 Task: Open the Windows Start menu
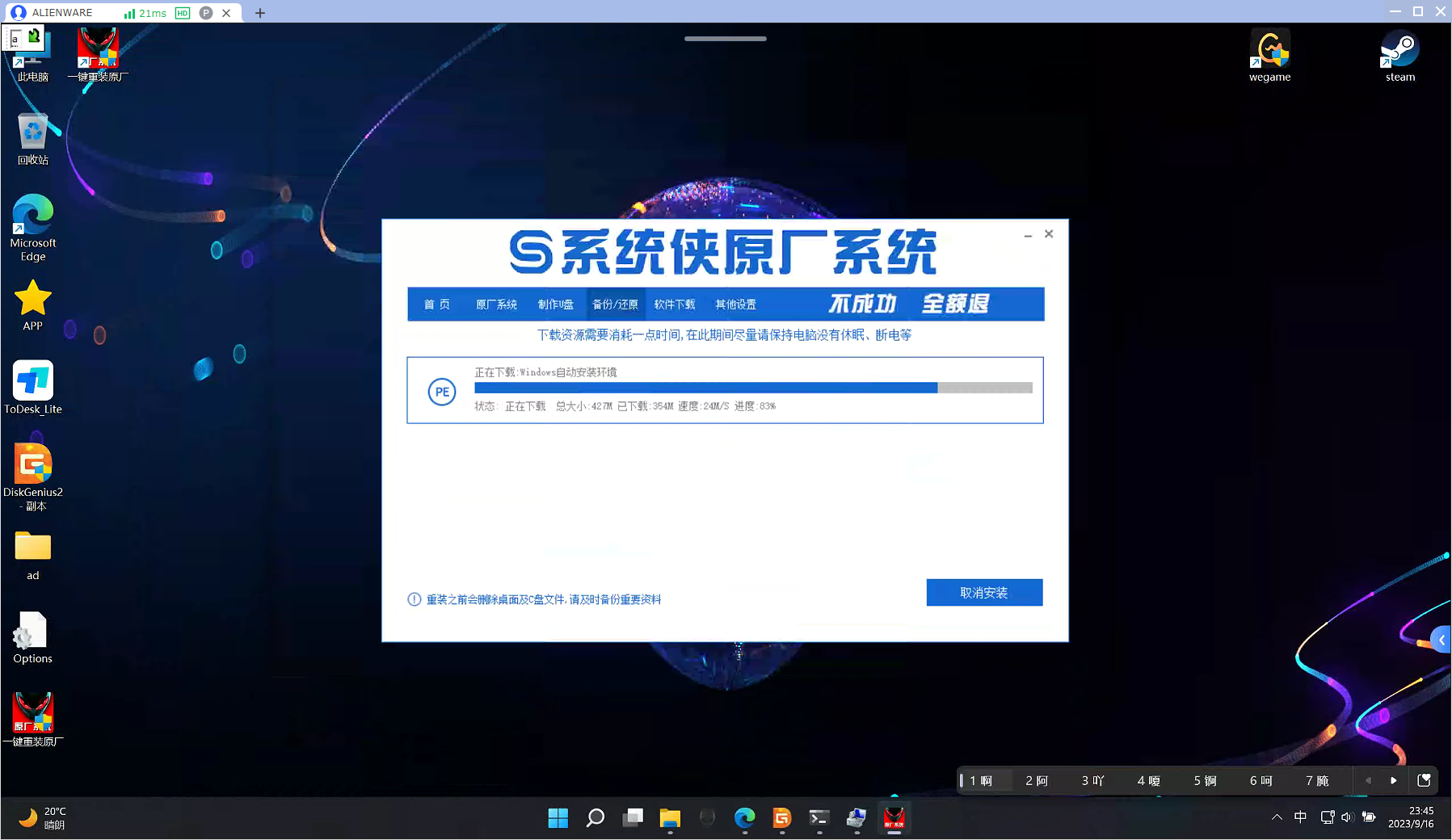click(558, 818)
